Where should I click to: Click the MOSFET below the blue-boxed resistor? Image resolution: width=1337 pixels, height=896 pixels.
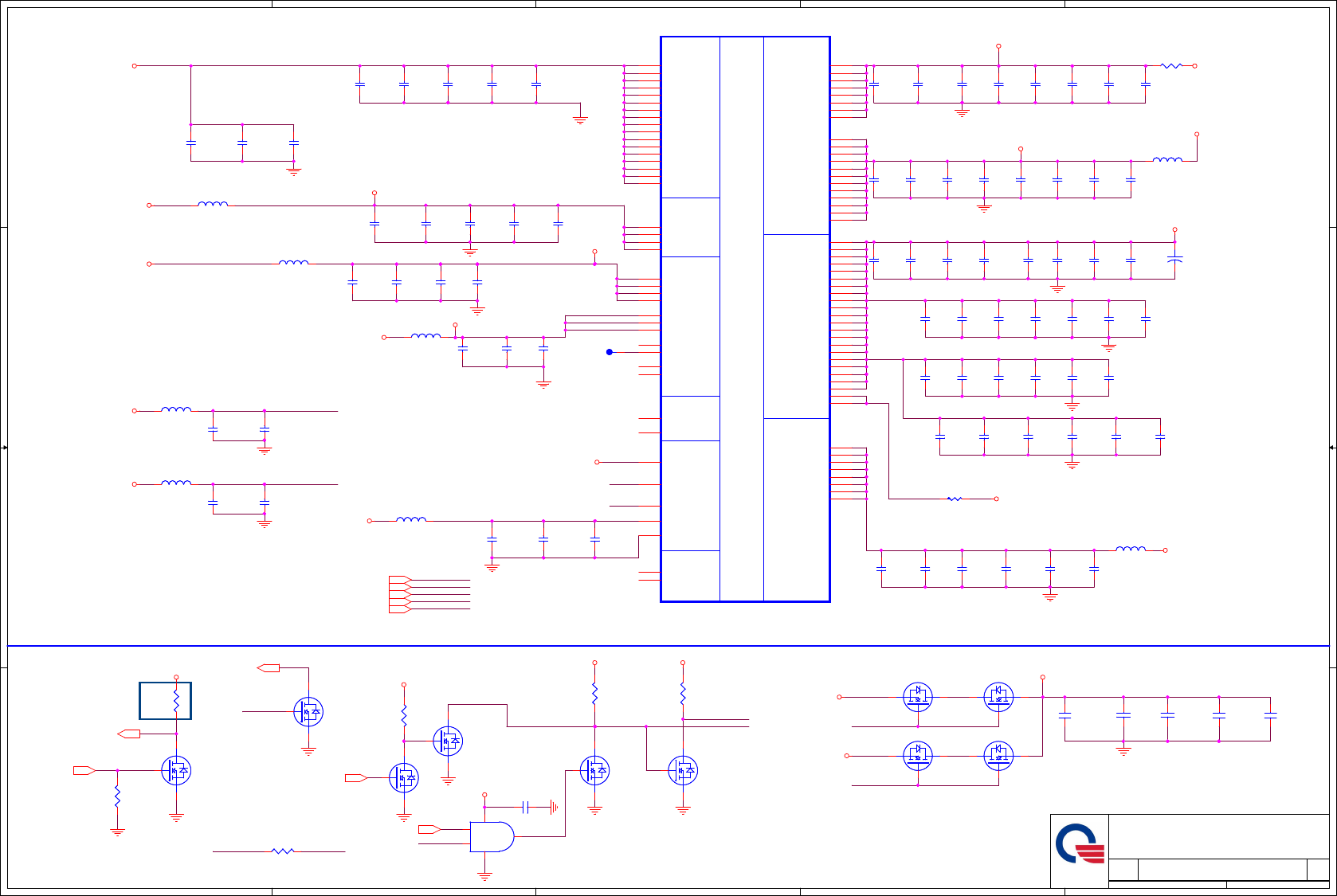pyautogui.click(x=176, y=770)
